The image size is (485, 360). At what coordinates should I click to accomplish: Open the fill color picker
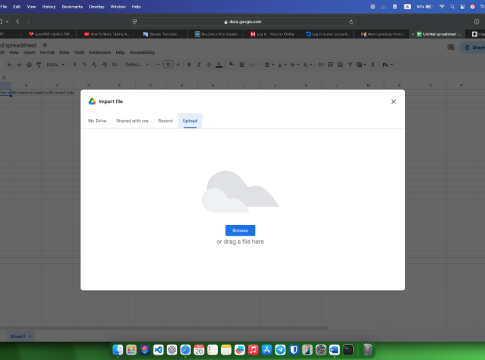tap(231, 64)
